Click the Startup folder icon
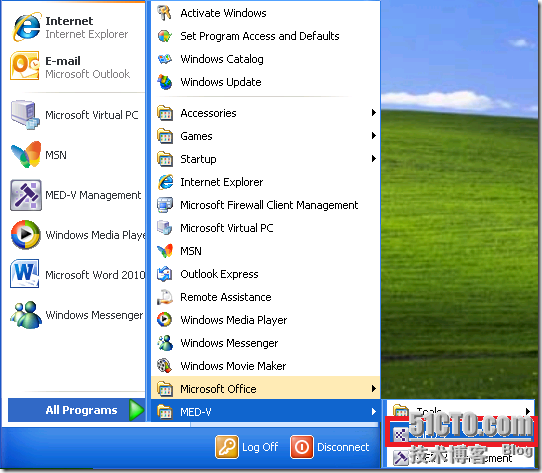Image resolution: width=542 pixels, height=473 pixels. tap(165, 159)
